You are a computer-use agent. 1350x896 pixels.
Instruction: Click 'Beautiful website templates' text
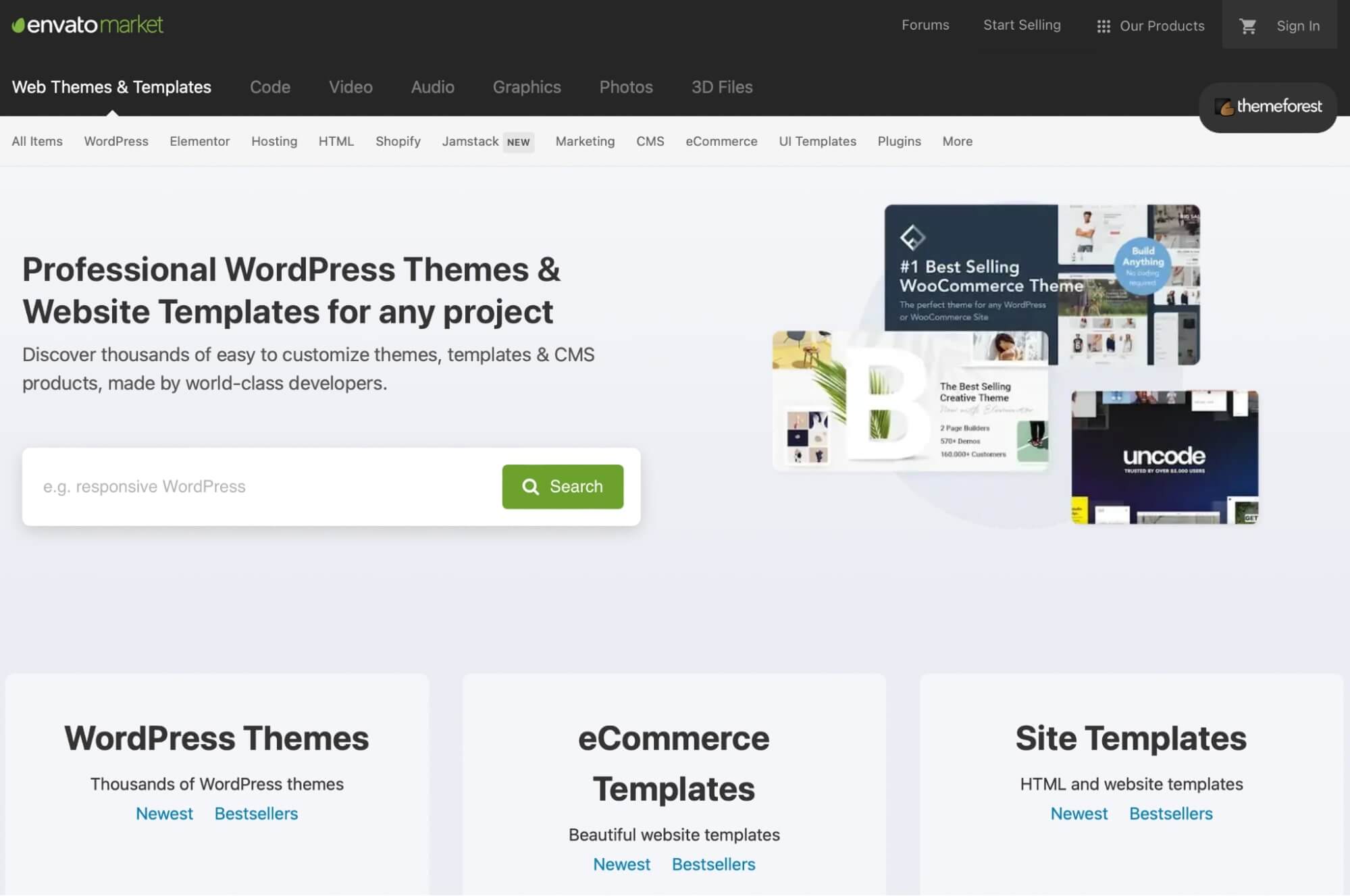pyautogui.click(x=674, y=835)
